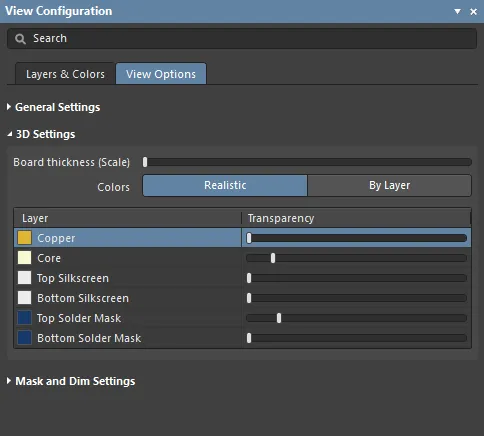Click the Top Solder Mask color swatch
This screenshot has width=484, height=436.
point(24,318)
